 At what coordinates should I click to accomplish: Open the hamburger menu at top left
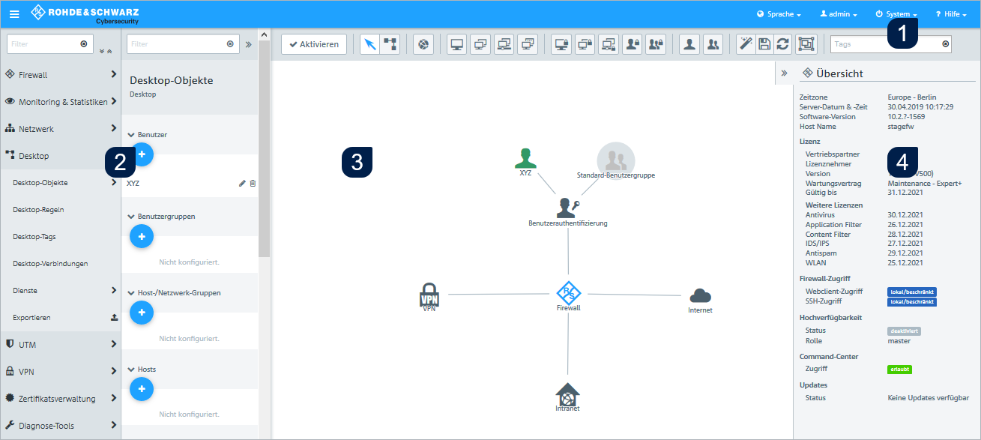pos(14,14)
